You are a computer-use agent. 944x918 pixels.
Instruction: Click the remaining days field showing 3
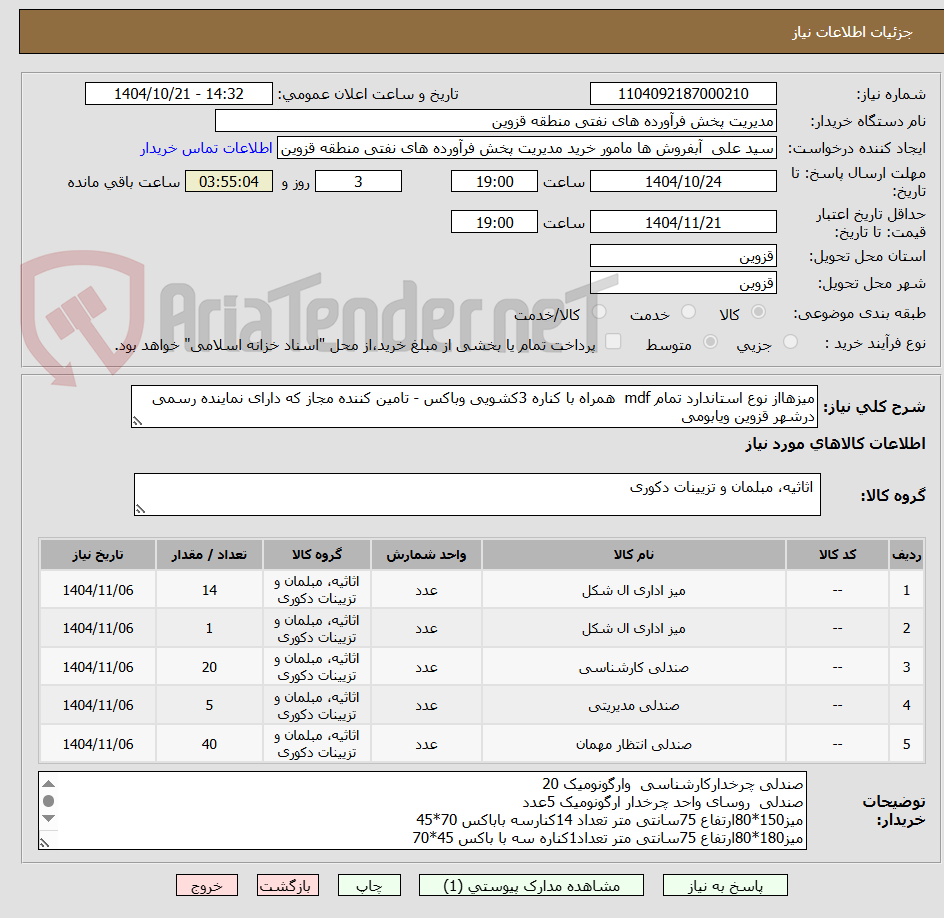point(358,181)
